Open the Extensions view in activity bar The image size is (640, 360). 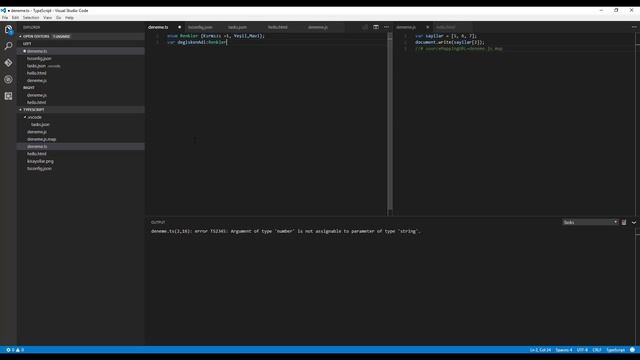tap(8, 96)
